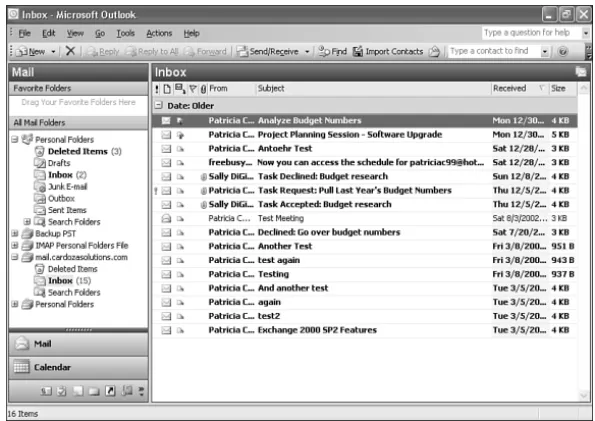Sort messages by Size column
Viewport: 595px width, 421px height.
coord(563,89)
